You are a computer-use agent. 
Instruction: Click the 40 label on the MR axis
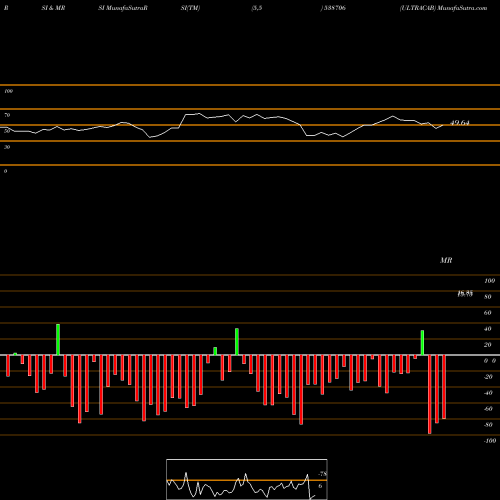[488, 329]
